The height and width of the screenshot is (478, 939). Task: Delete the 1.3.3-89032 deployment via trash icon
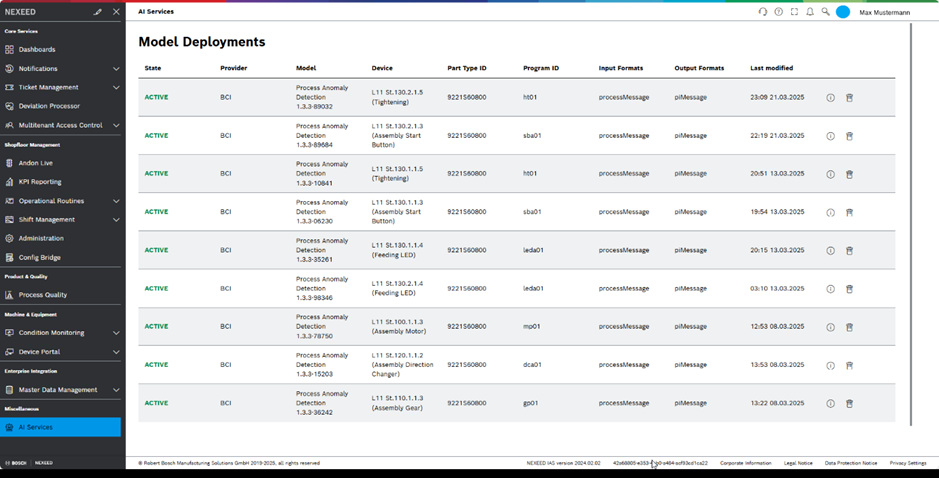click(x=849, y=98)
